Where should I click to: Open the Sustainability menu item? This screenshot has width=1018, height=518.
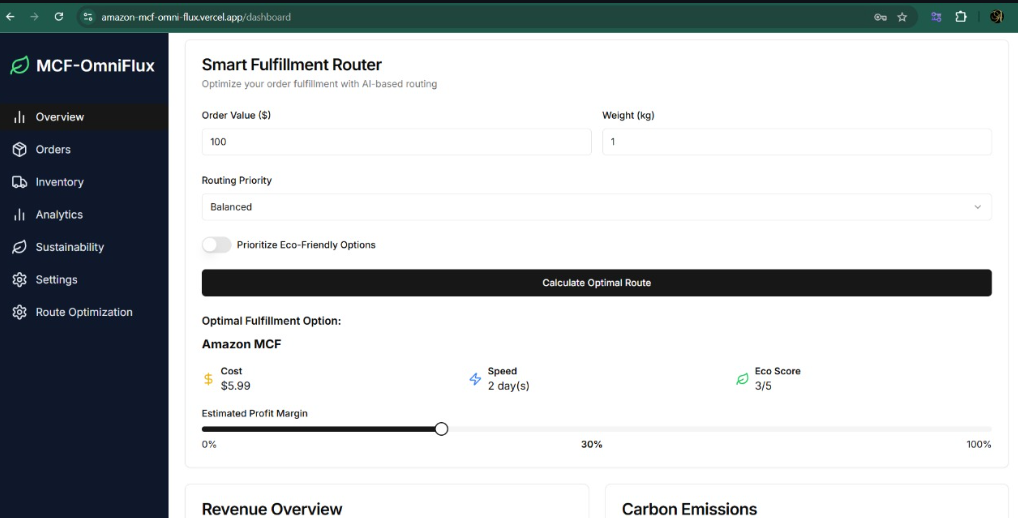click(x=84, y=247)
